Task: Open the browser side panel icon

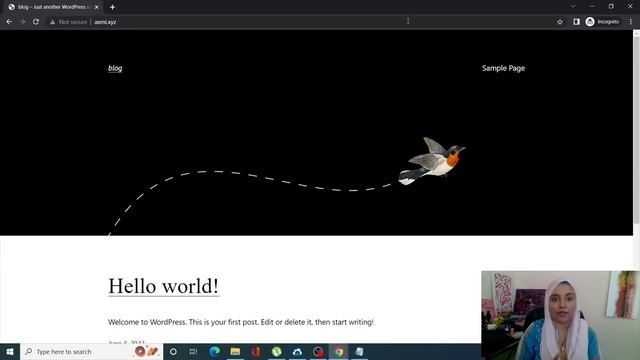Action: (x=576, y=22)
